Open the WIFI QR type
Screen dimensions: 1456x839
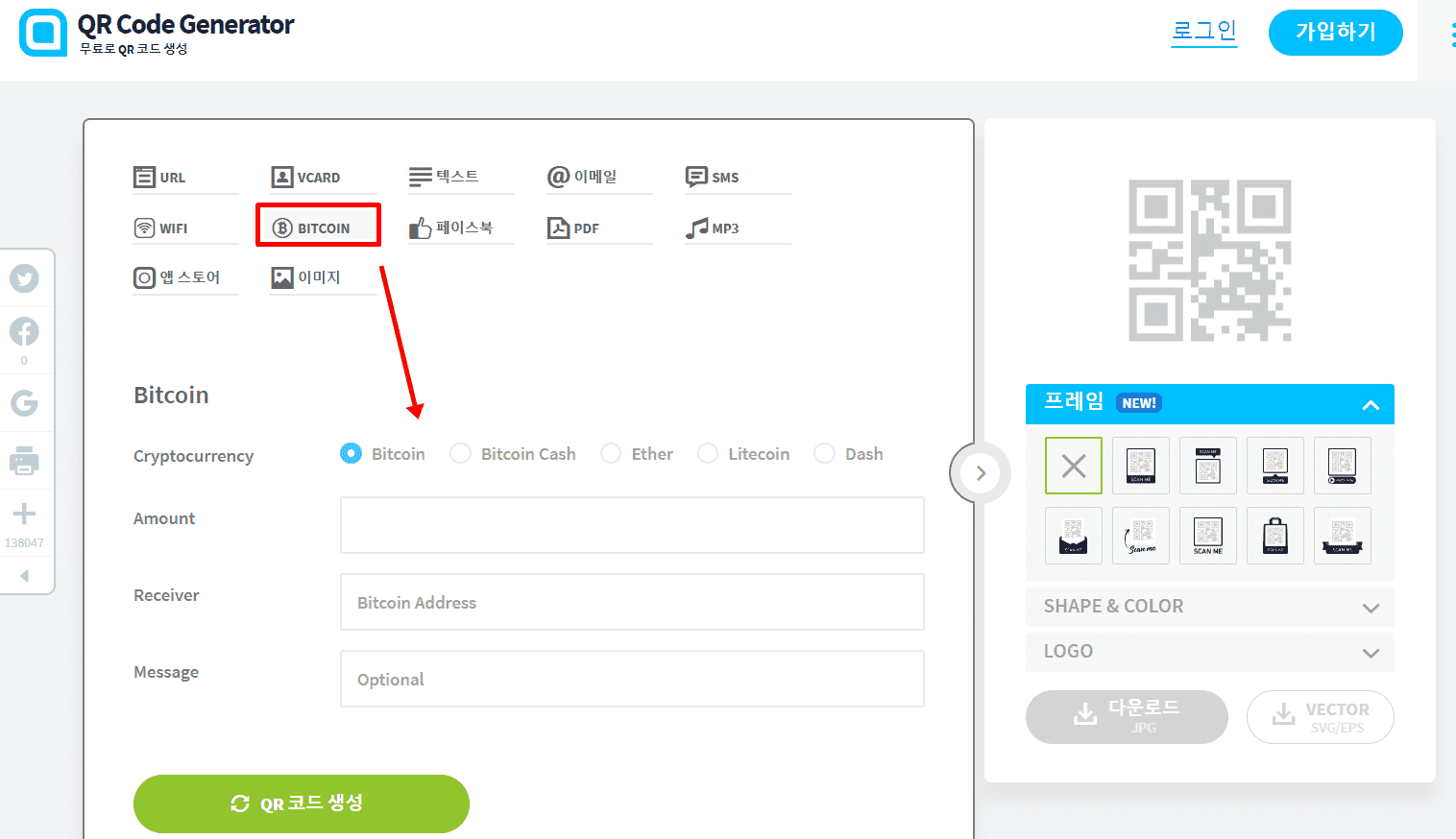pyautogui.click(x=185, y=228)
